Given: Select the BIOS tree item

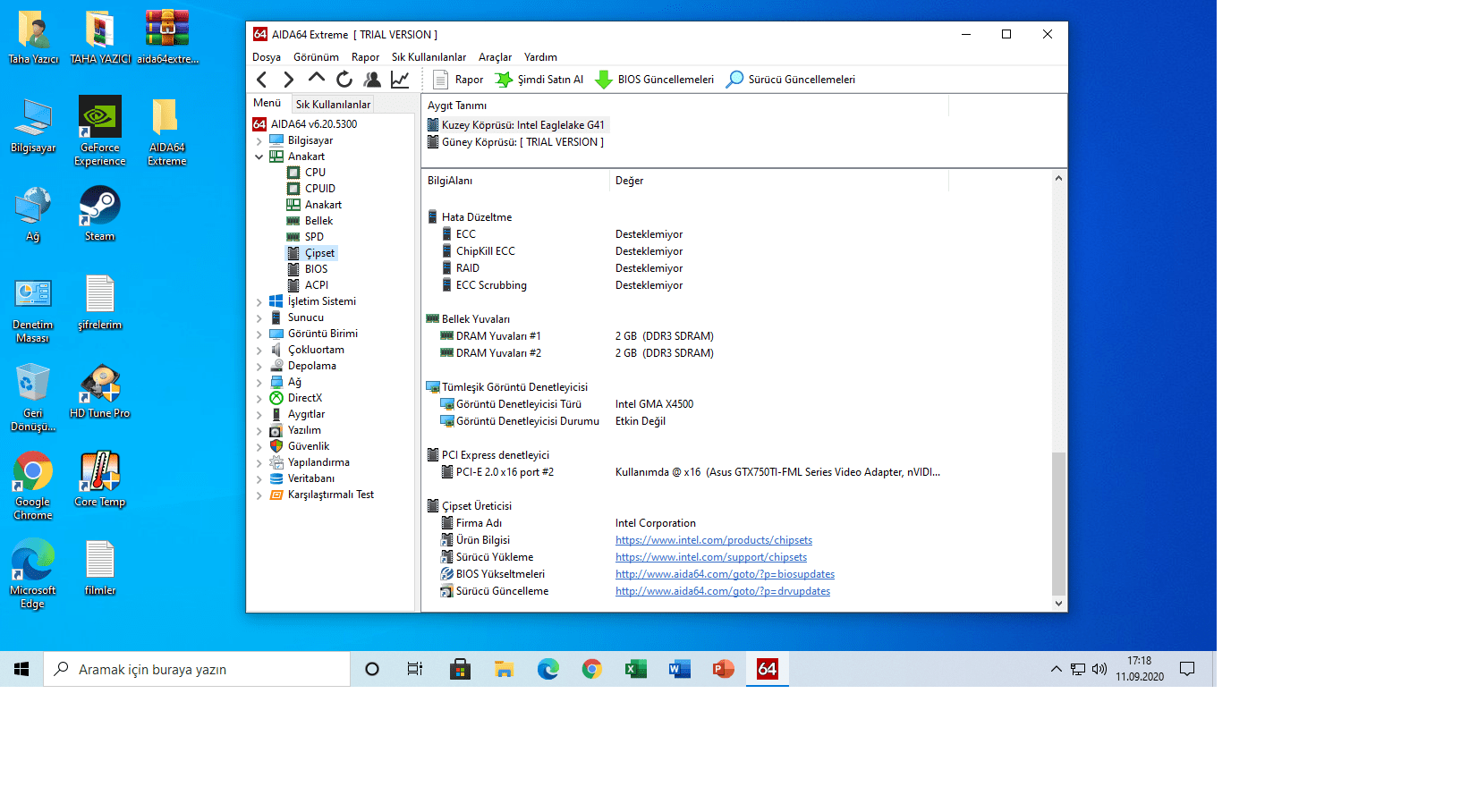Looking at the screenshot, I should point(316,269).
